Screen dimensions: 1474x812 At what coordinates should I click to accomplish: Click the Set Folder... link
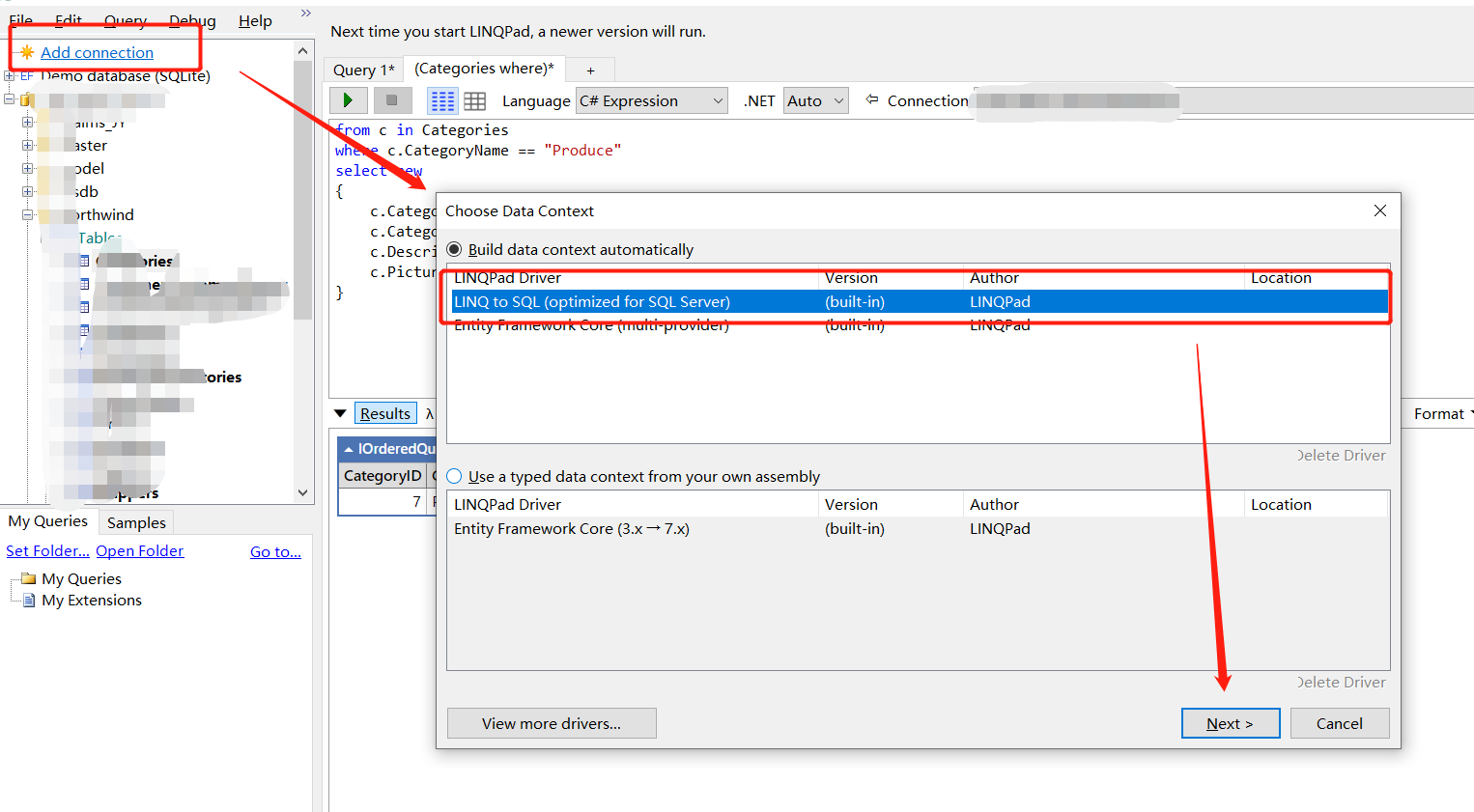point(47,550)
